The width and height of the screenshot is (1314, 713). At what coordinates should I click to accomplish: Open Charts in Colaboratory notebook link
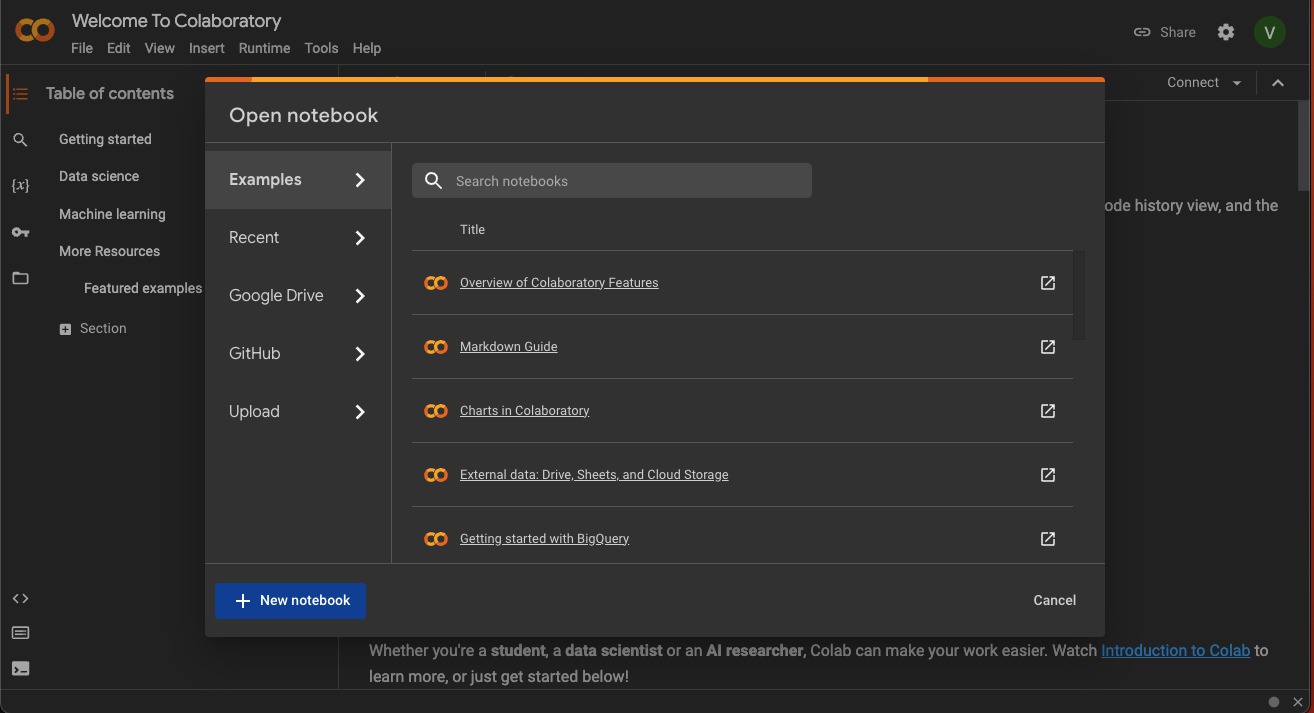525,411
